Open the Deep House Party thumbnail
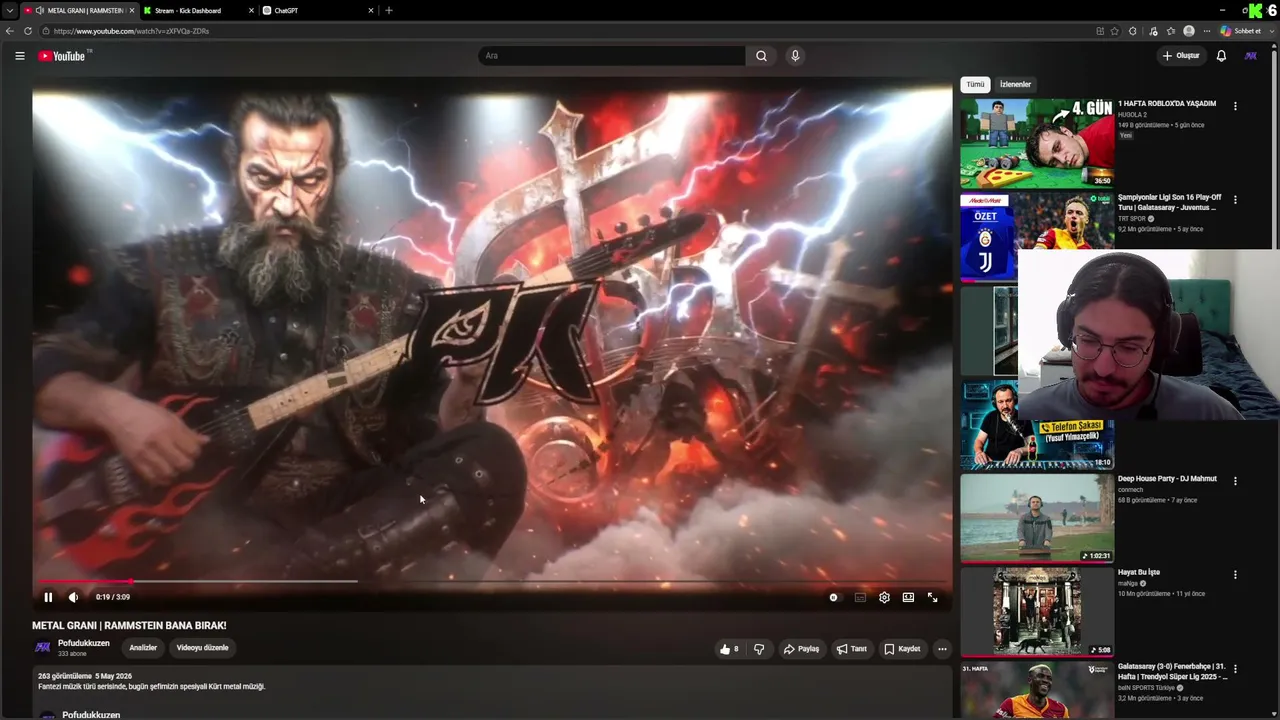 [1037, 518]
